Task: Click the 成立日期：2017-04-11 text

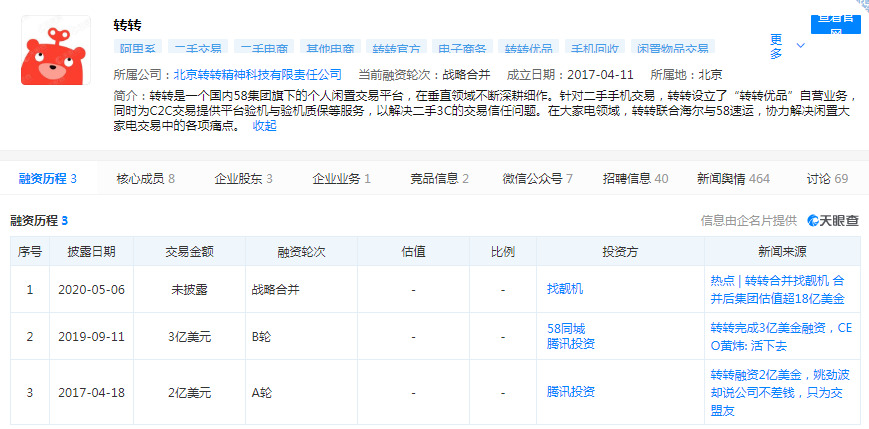Action: click(x=570, y=75)
